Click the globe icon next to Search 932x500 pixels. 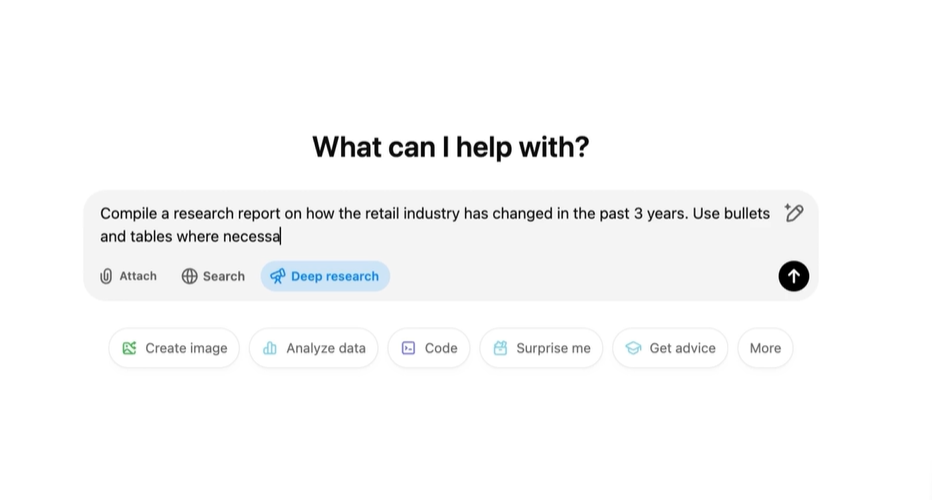pos(189,276)
